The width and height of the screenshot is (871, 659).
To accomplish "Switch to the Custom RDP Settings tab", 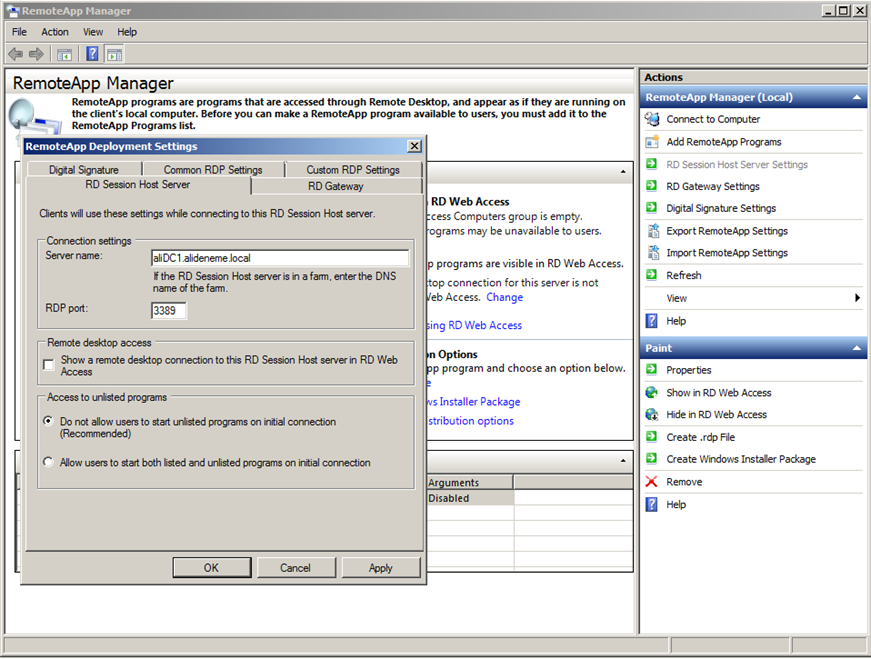I will 353,169.
